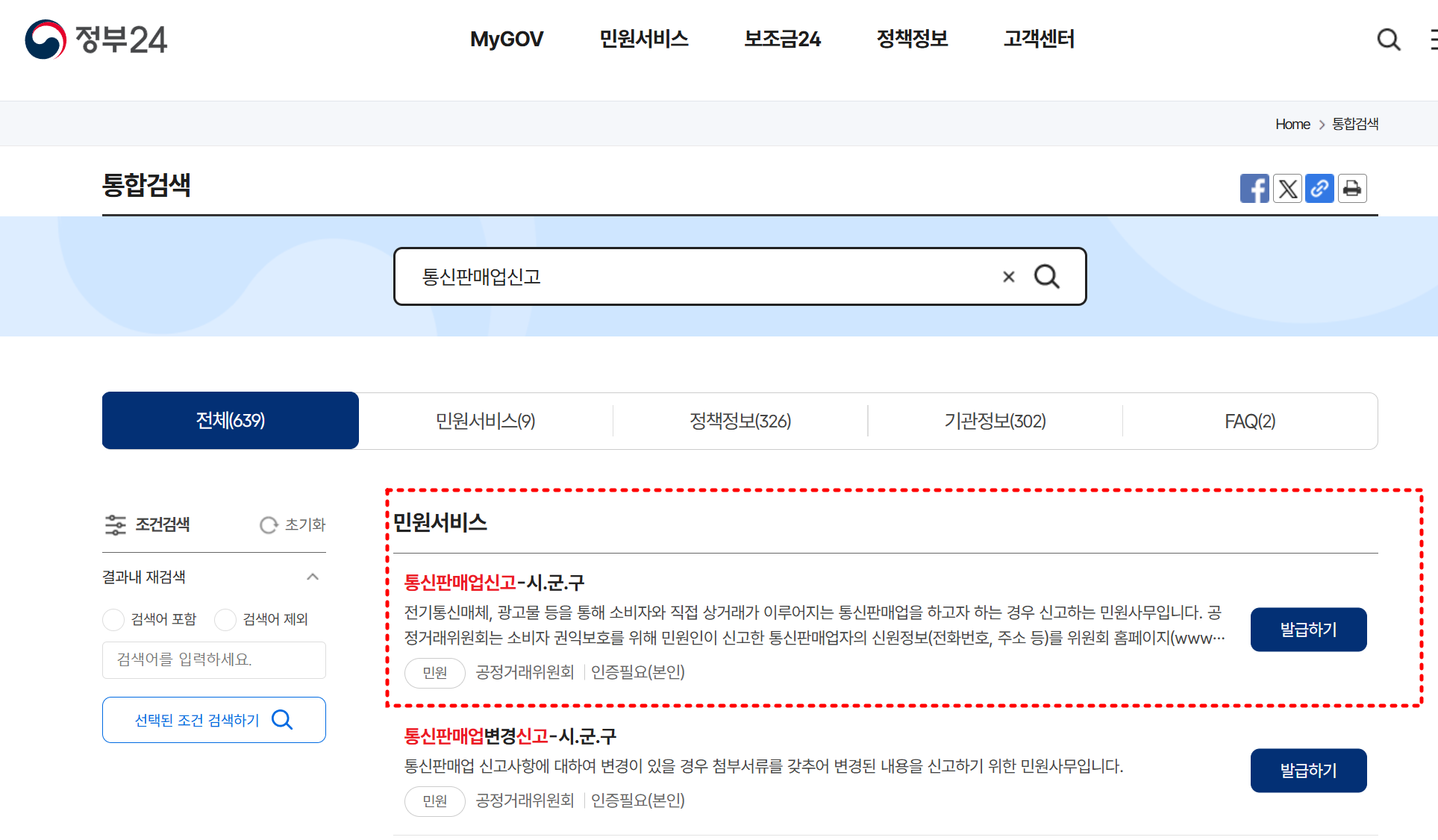1438x840 pixels.
Task: Select the 검색어 제외 radio button
Action: coord(225,619)
